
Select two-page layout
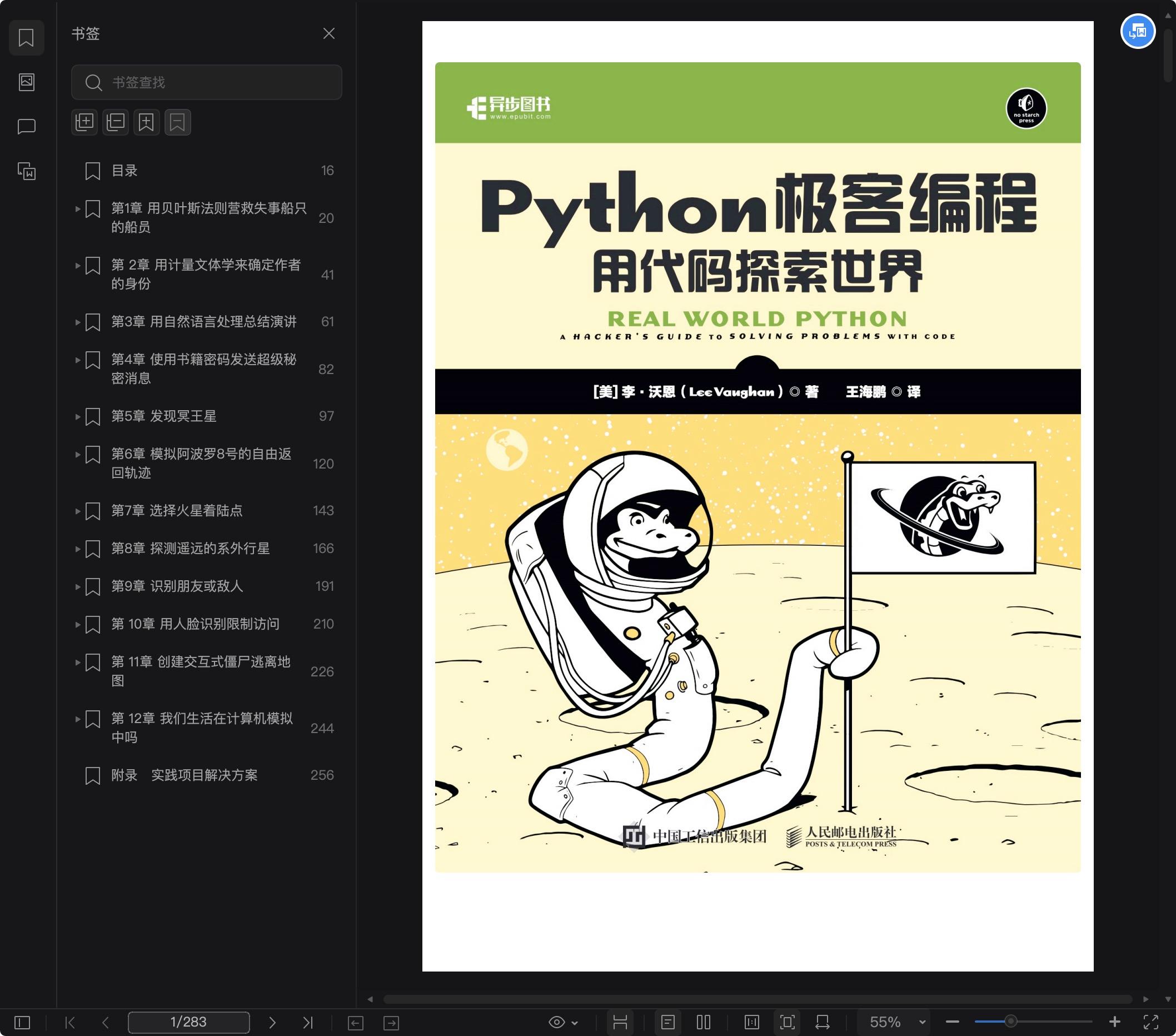pyautogui.click(x=704, y=1022)
